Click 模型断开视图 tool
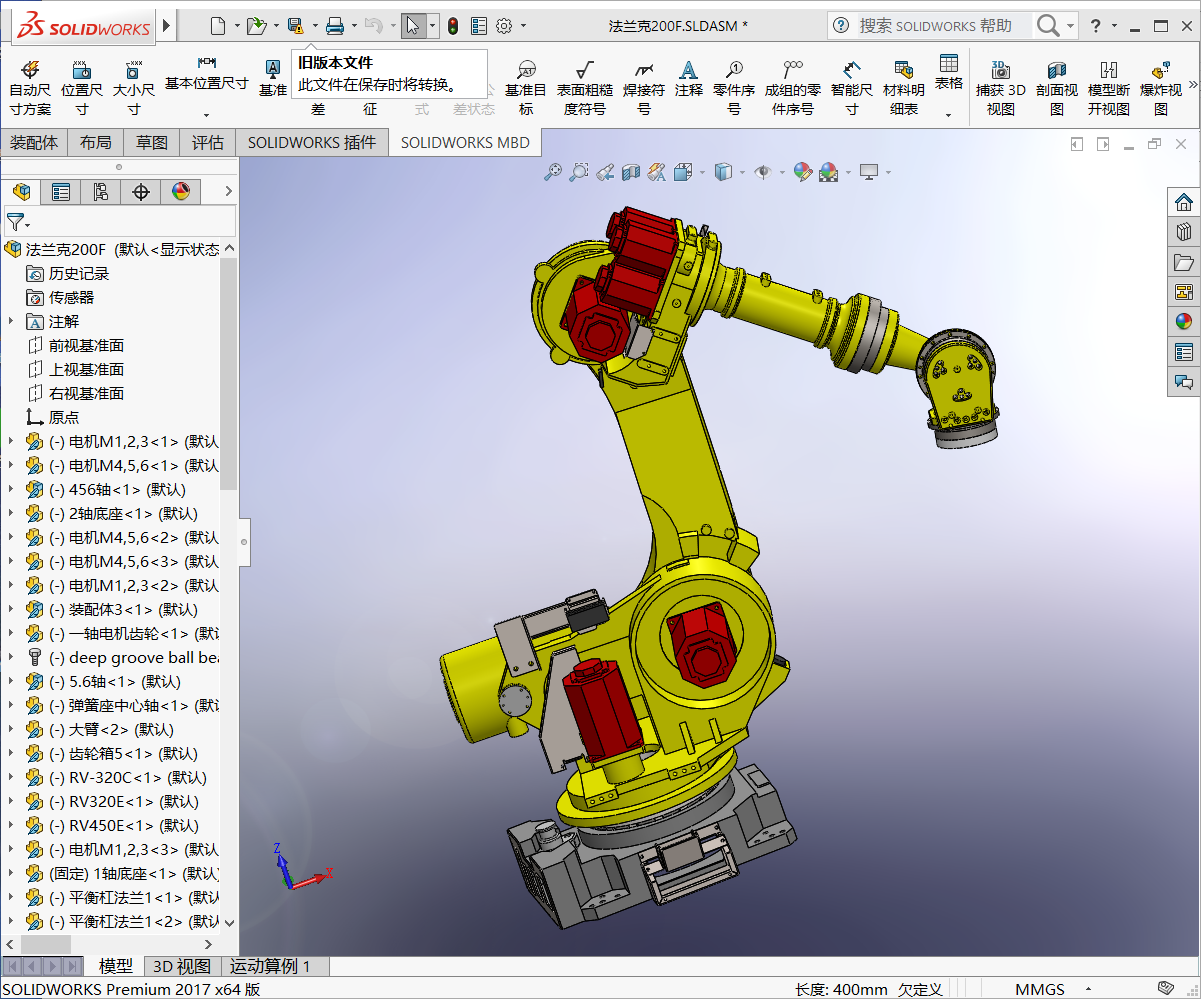Screen dimensions: 1201x999 coord(1109,88)
